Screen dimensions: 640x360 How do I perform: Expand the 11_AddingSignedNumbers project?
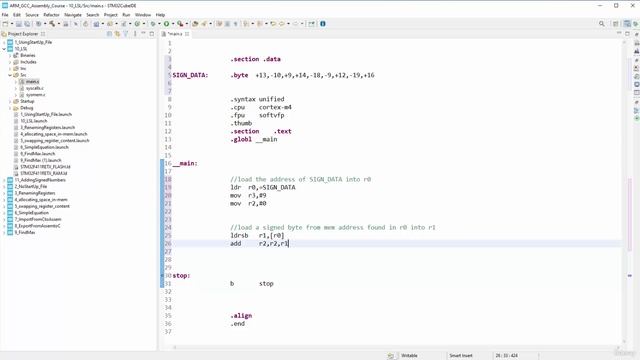click(x=4, y=180)
